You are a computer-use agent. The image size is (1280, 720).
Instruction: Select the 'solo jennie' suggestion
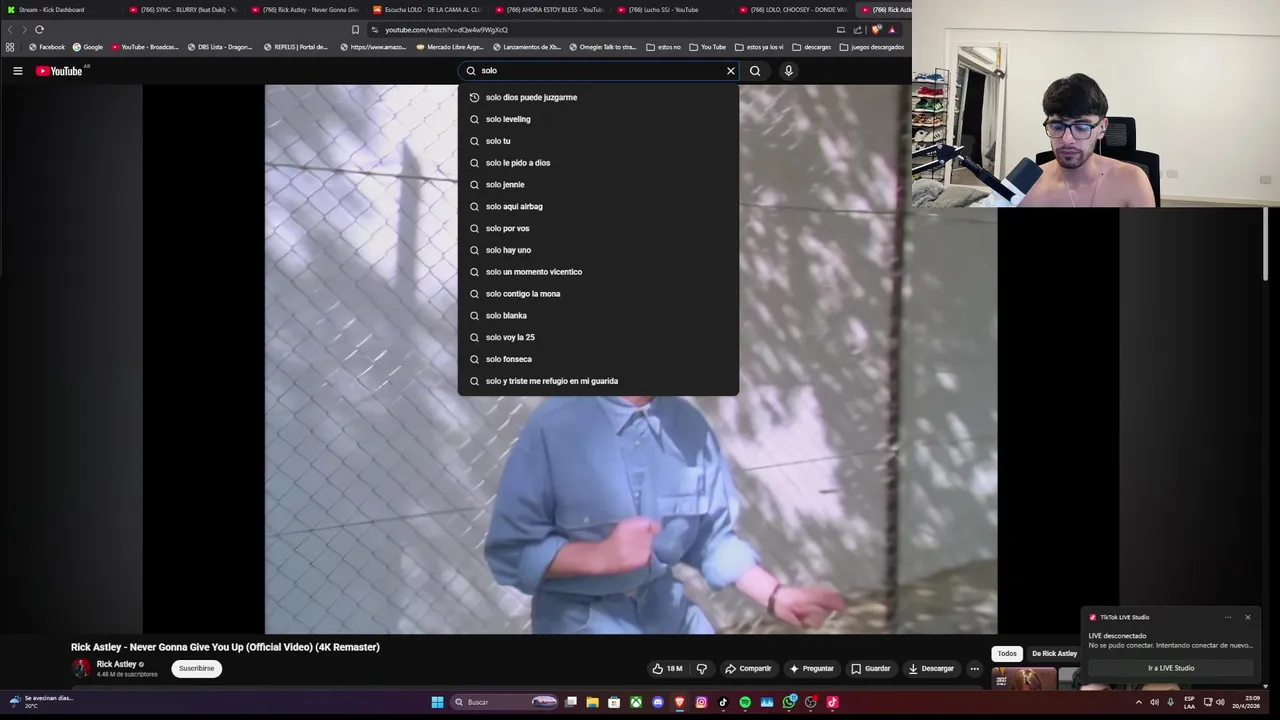(598, 185)
